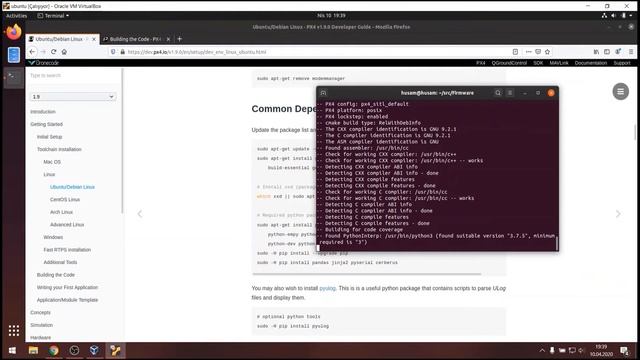Open system status menu in top bar
The height and width of the screenshot is (360, 640).
coord(618,16)
